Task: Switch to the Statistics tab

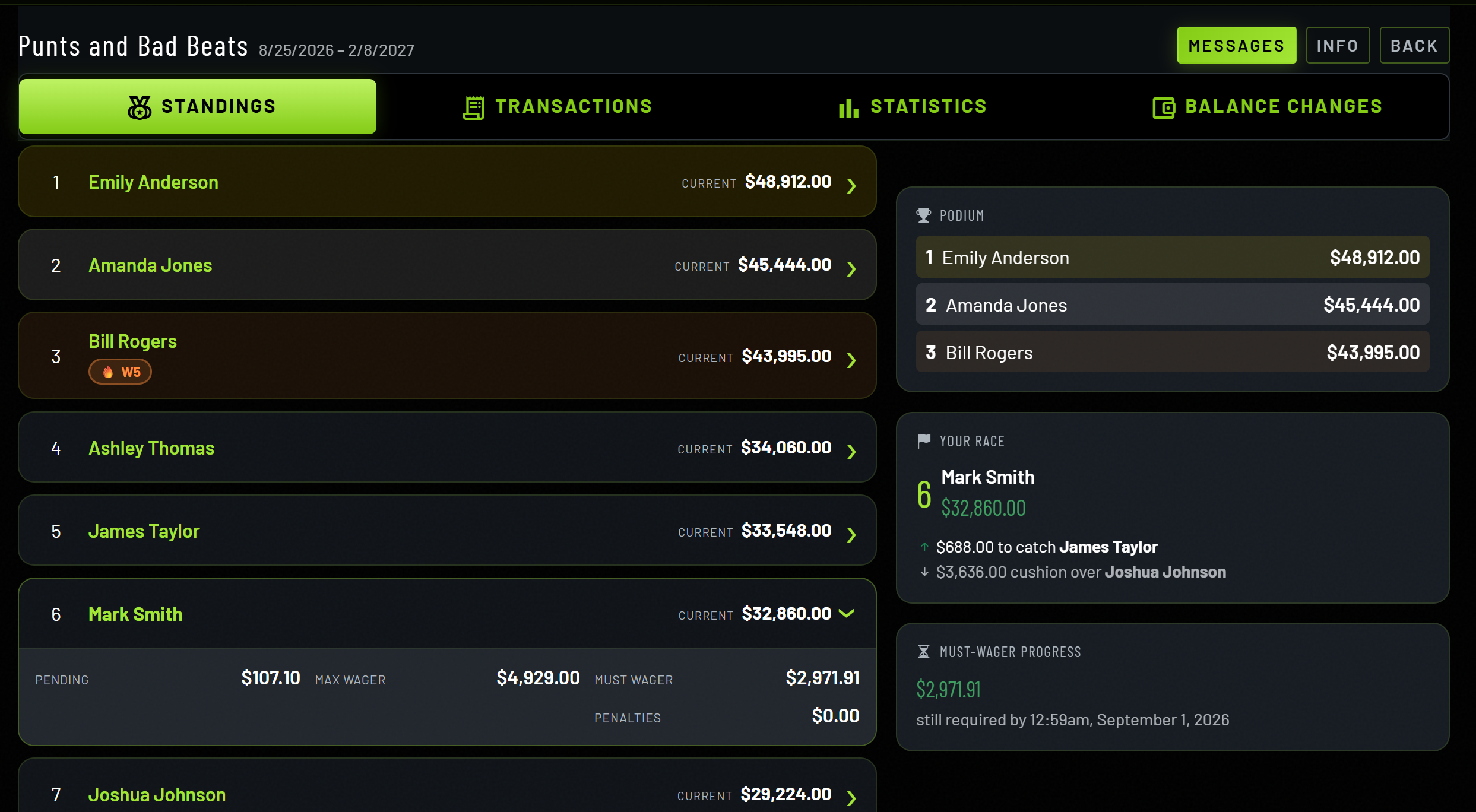Action: tap(913, 106)
